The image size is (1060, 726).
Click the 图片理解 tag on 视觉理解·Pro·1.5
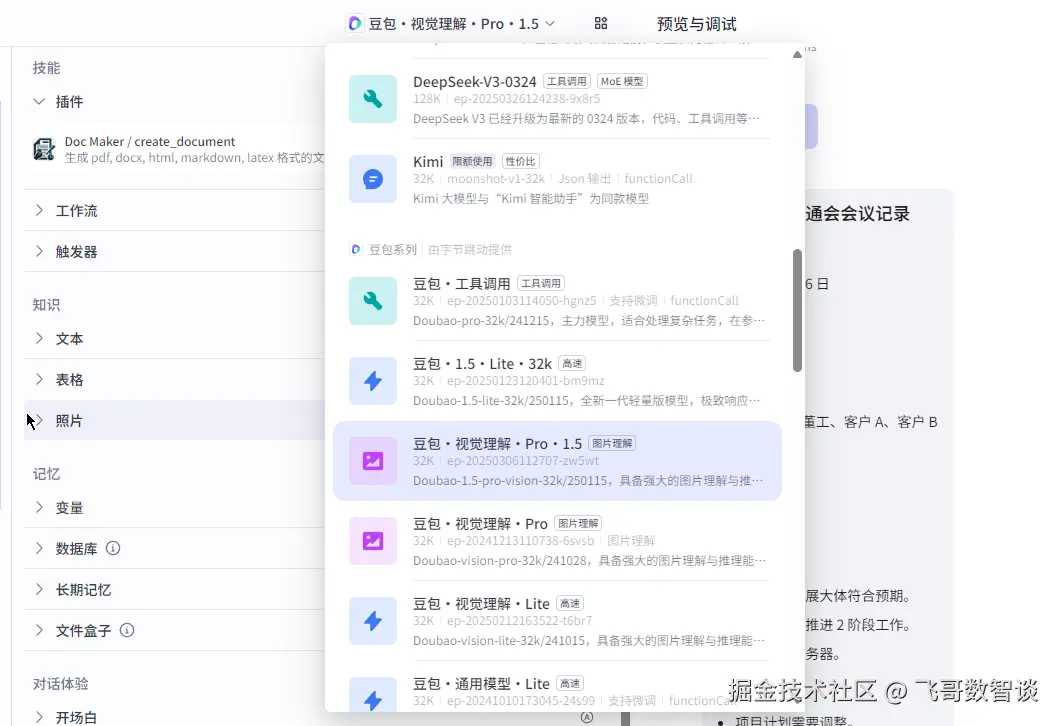612,443
